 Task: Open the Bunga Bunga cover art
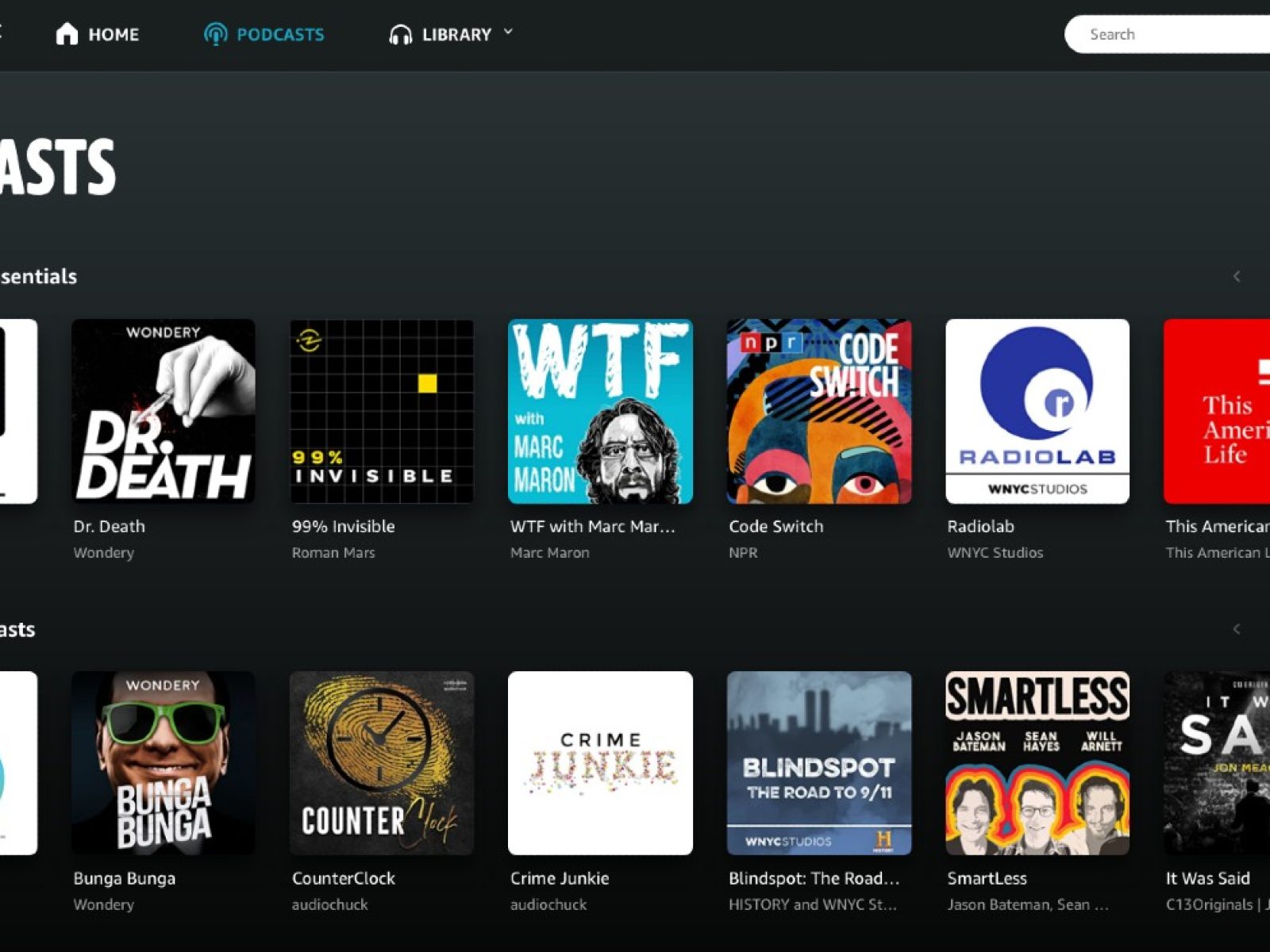[x=164, y=763]
